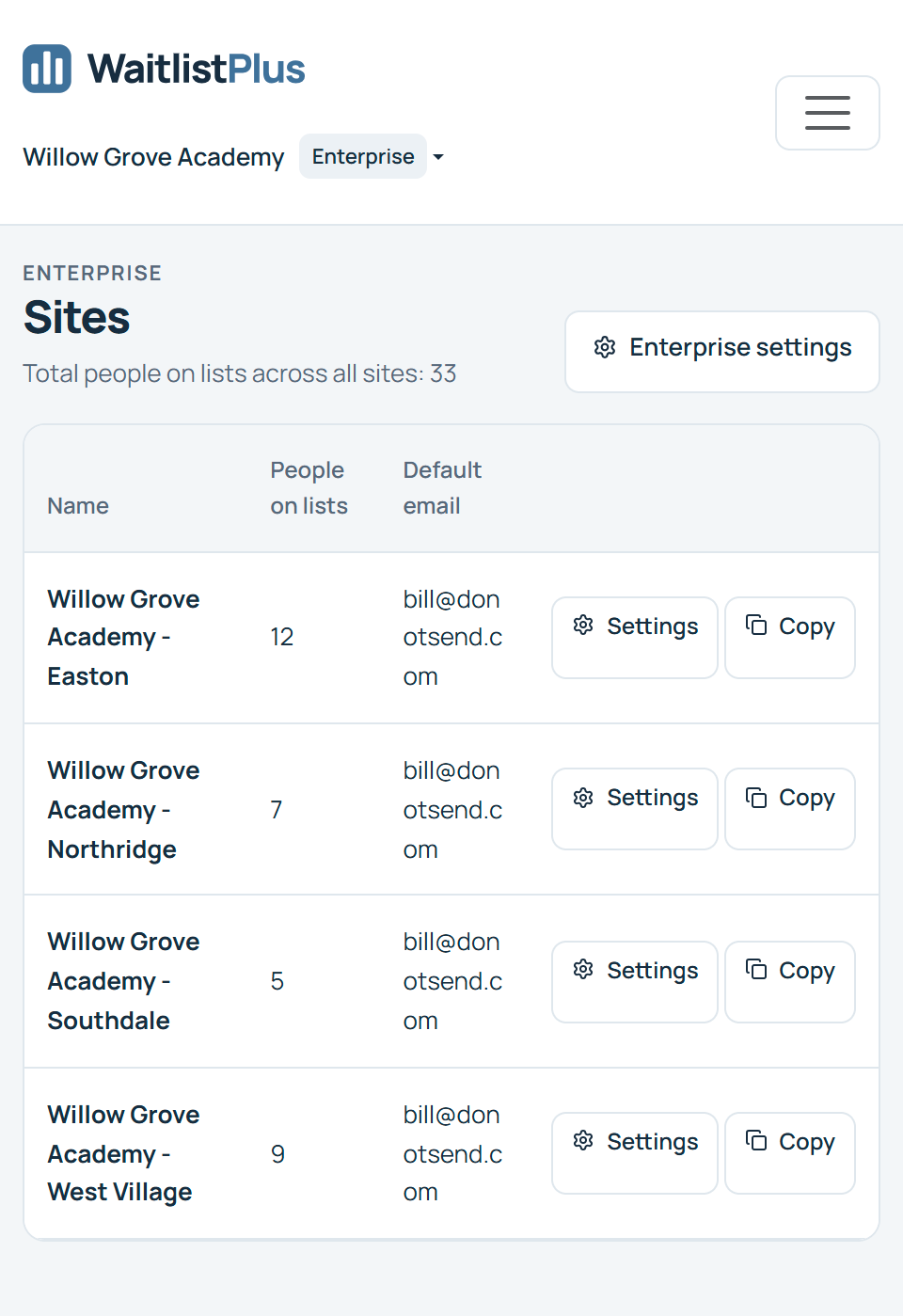Click the copy icon in the Southdale row
903x1316 pixels.
(756, 970)
